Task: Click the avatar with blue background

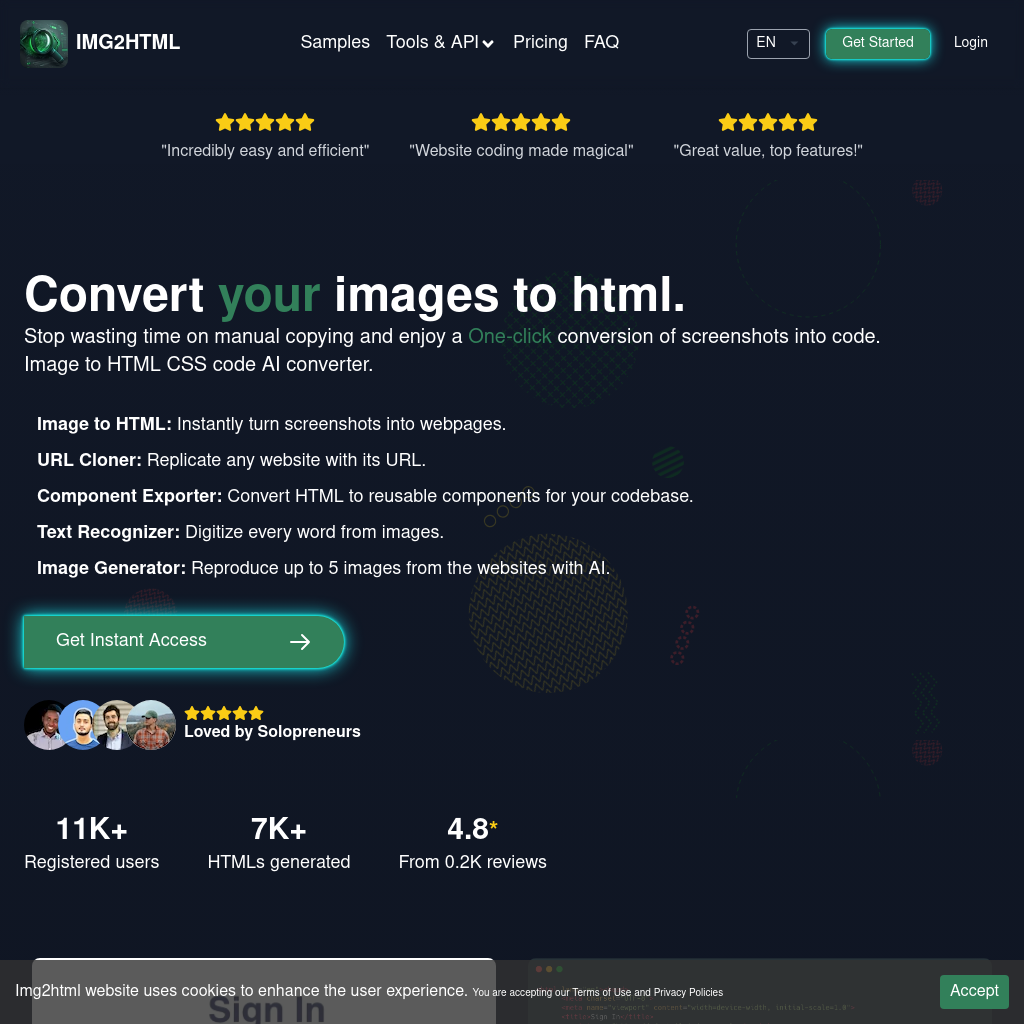Action: point(80,725)
